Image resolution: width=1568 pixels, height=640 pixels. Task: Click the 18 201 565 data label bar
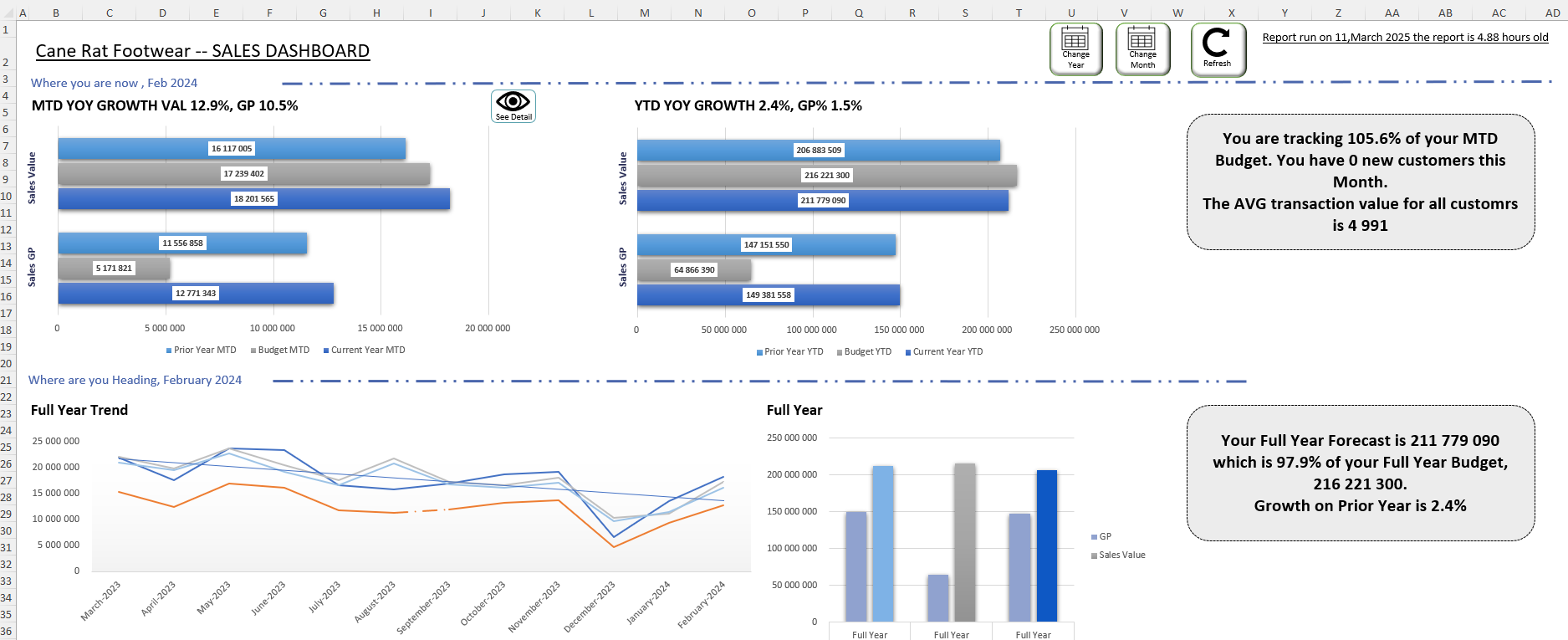pos(253,199)
